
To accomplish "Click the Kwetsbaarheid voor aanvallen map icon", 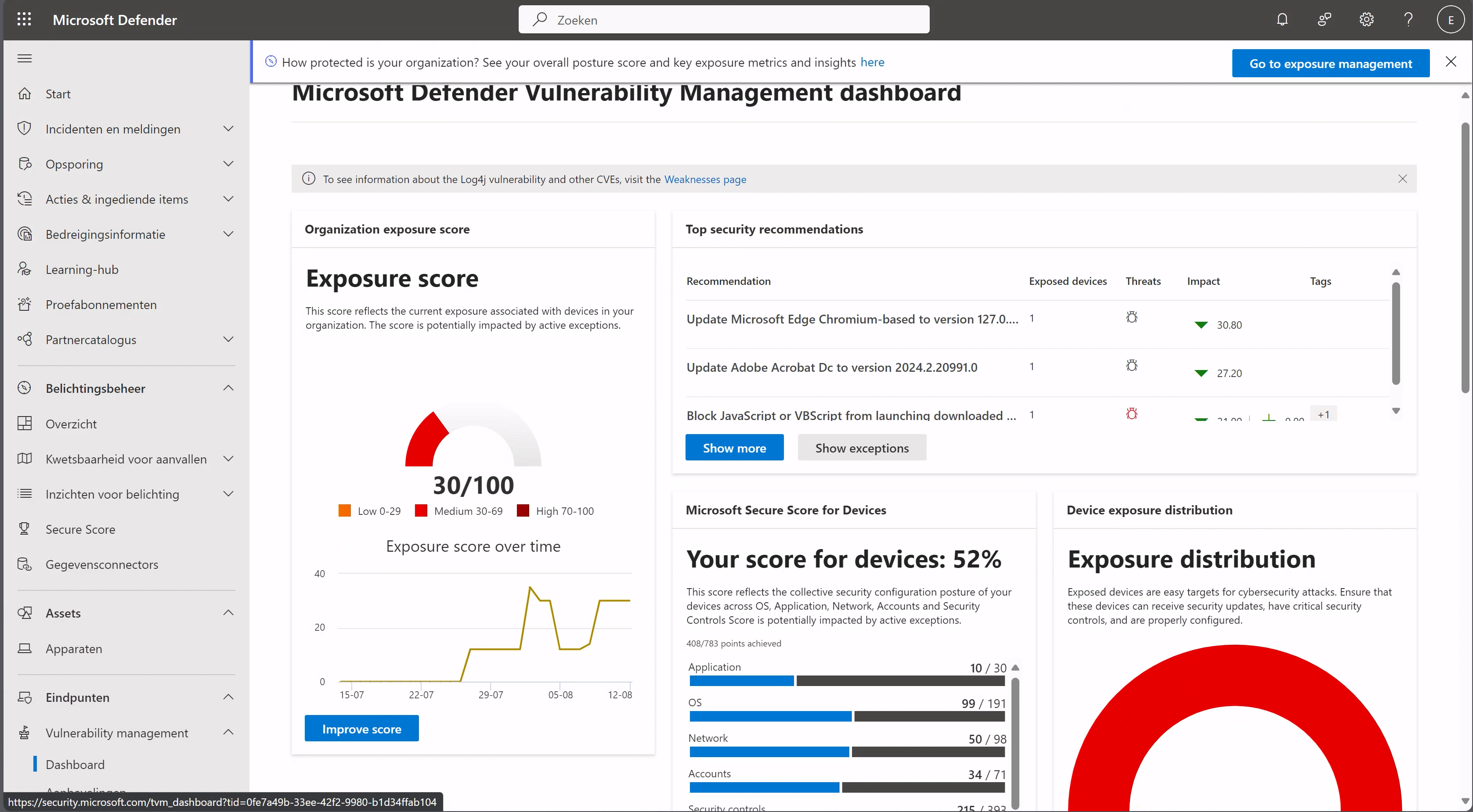I will tap(25, 459).
